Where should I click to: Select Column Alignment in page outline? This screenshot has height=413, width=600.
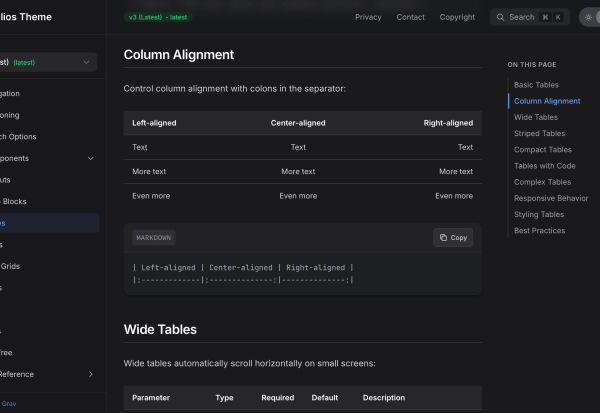(x=547, y=101)
